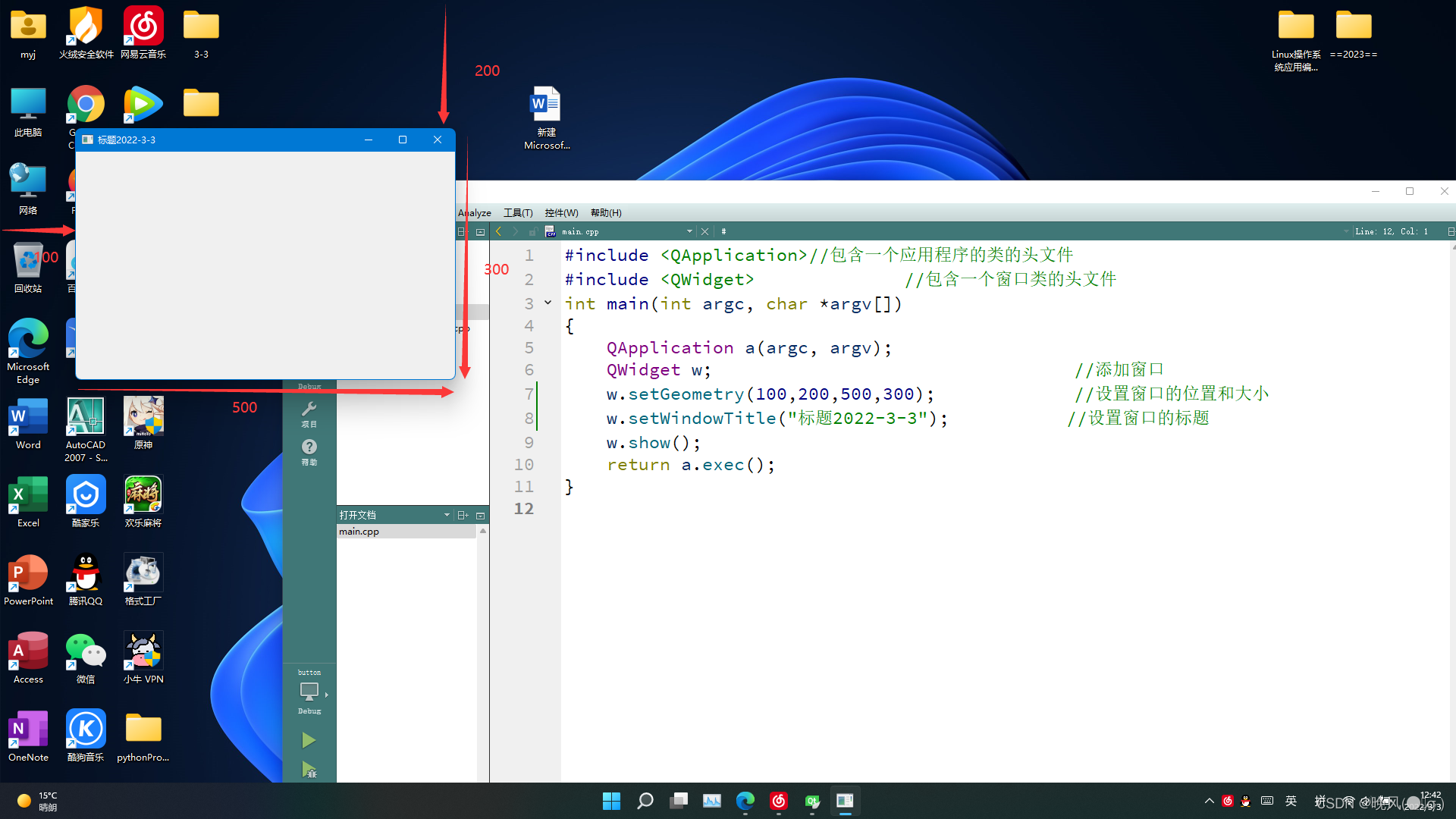Toggle the file lock icon in the editor toolbar
1456x819 pixels.
[x=533, y=231]
